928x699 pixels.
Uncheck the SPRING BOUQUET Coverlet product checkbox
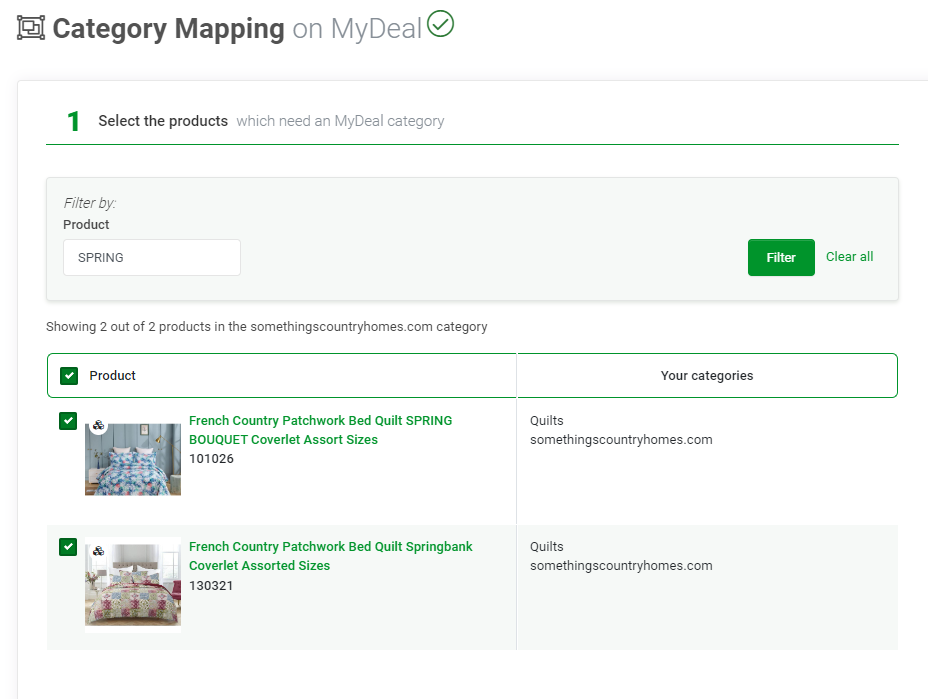tap(68, 421)
